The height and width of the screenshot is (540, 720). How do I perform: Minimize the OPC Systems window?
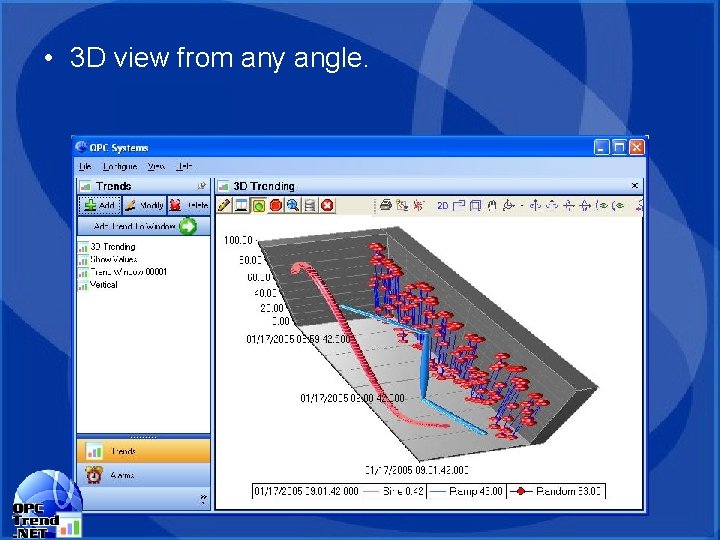602,147
